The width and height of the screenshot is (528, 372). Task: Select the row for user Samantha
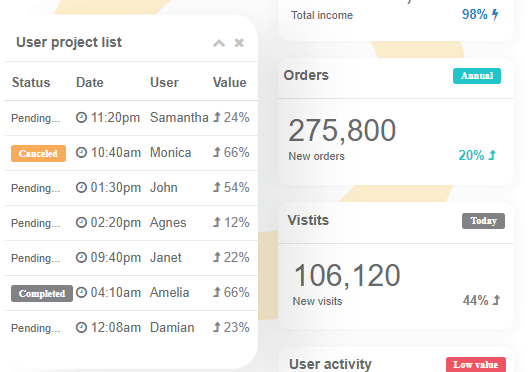pyautogui.click(x=131, y=118)
